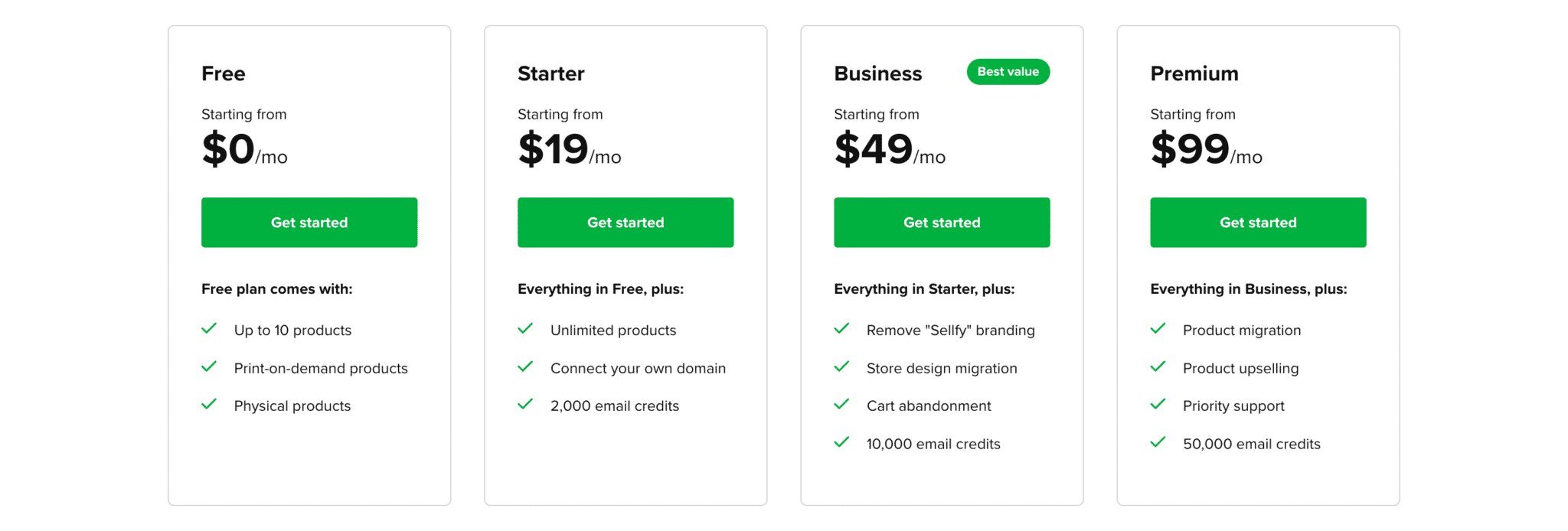Screen dimensions: 1568x531
Task: Click checkmark beside Up to 10 products
Action: click(209, 329)
